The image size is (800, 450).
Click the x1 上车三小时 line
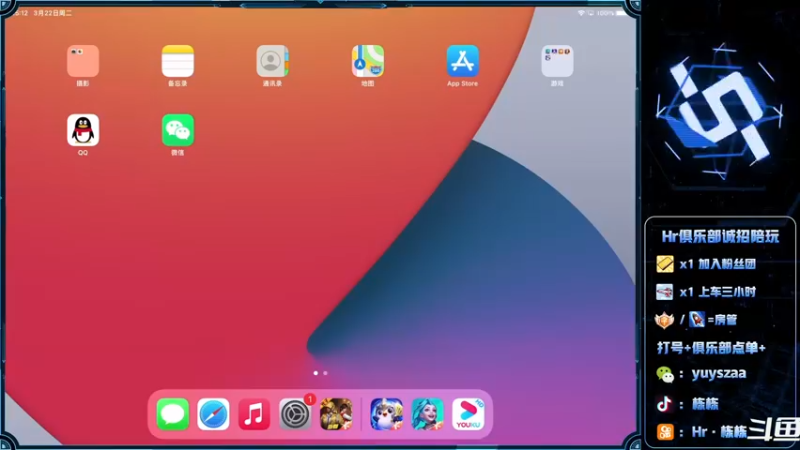pyautogui.click(x=717, y=292)
